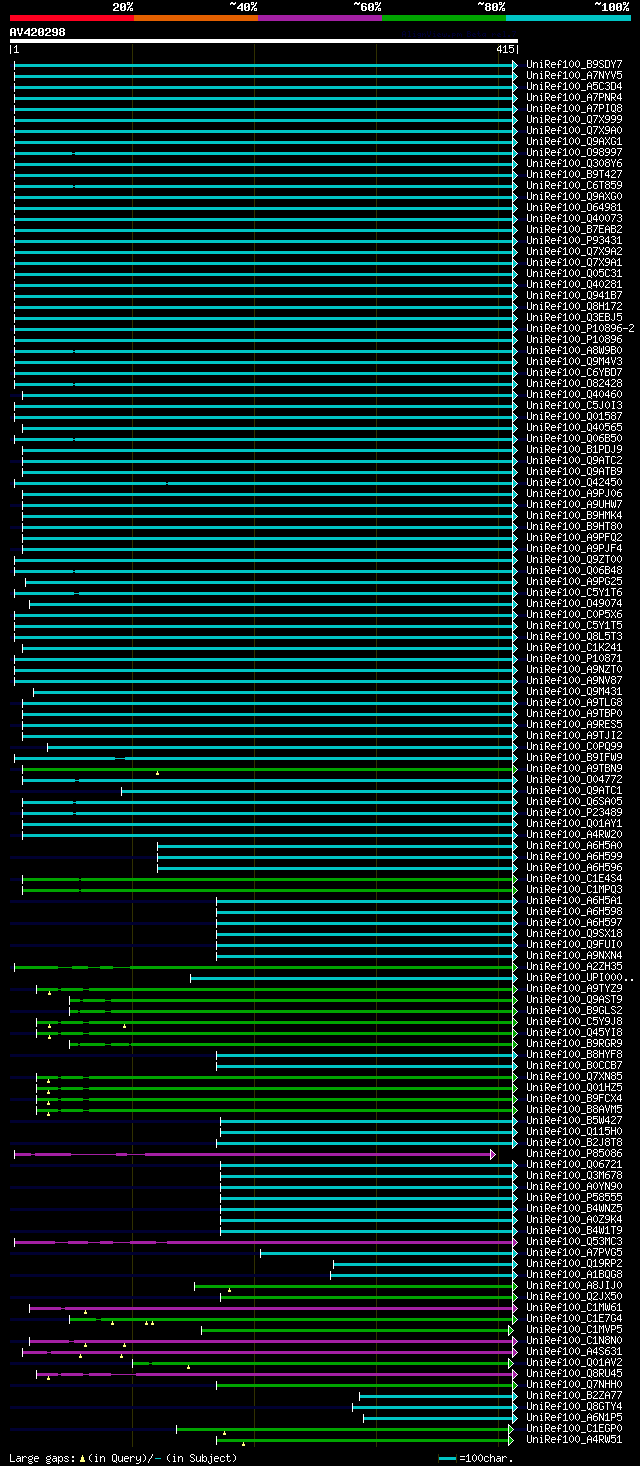Click the magenta arrowhead of the A4S631 alignment

pyautogui.click(x=515, y=1351)
